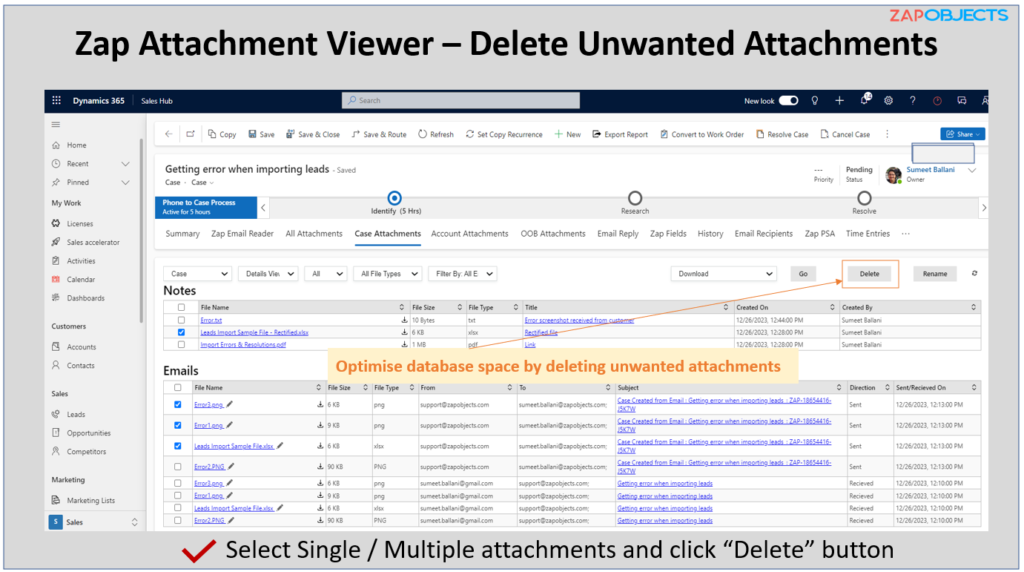Viewport: 1024px width, 572px height.
Task: Click the Go button
Action: 803,274
